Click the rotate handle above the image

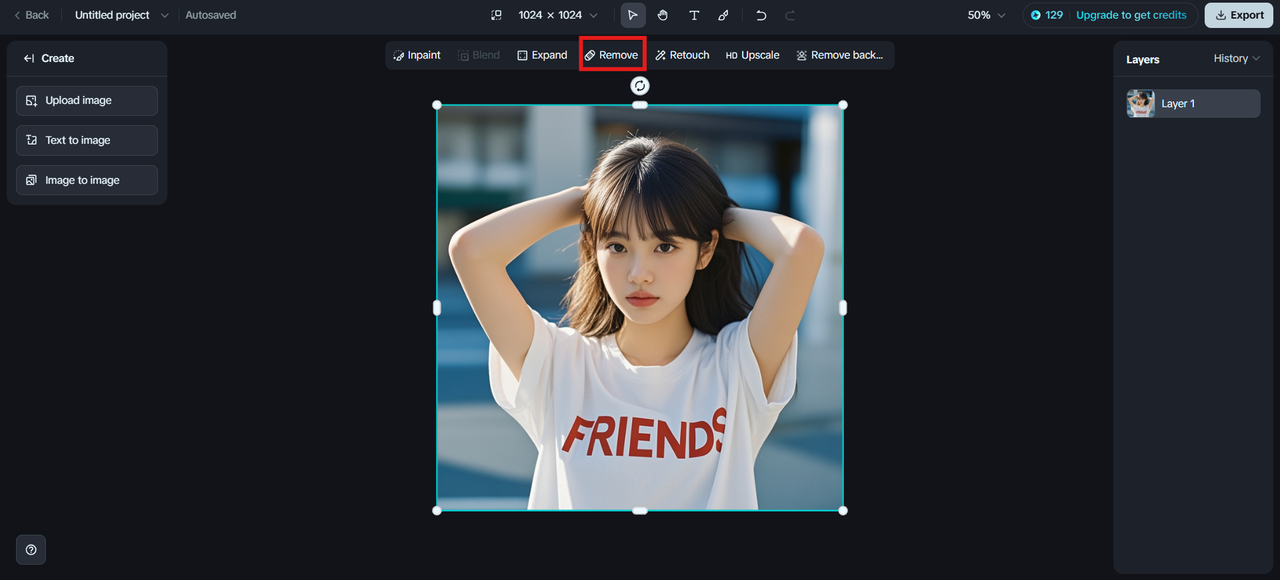click(640, 86)
